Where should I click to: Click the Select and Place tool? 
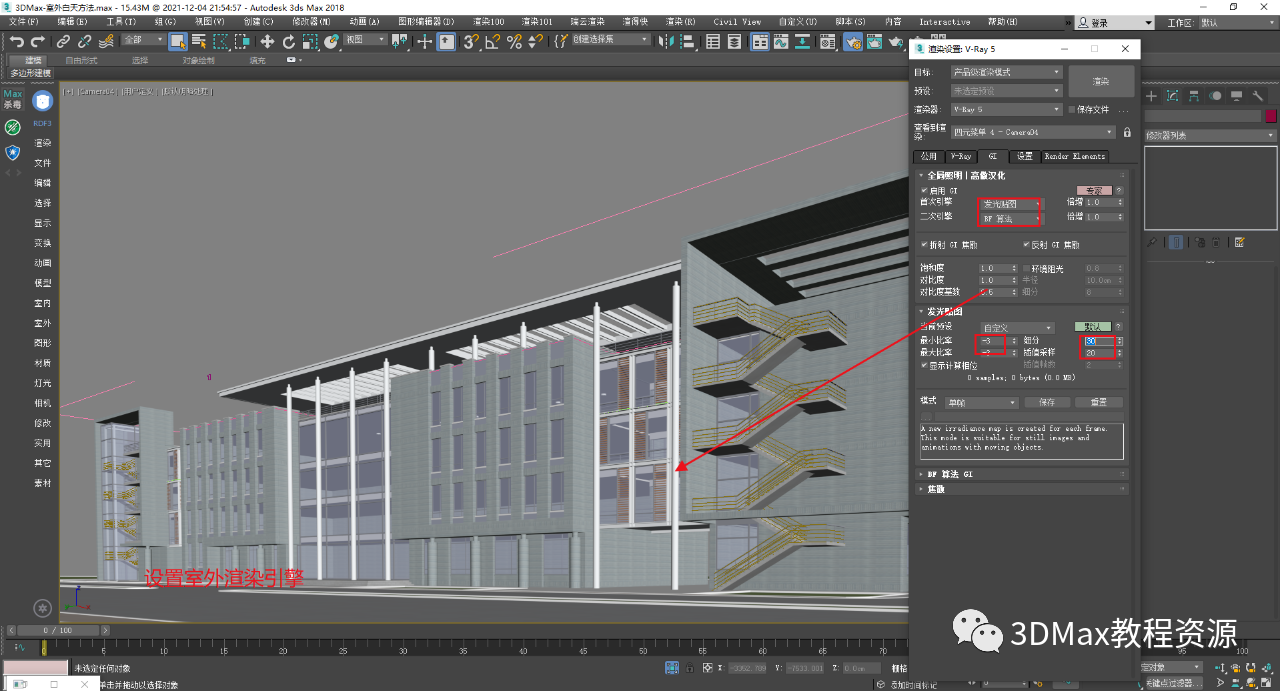[x=331, y=41]
